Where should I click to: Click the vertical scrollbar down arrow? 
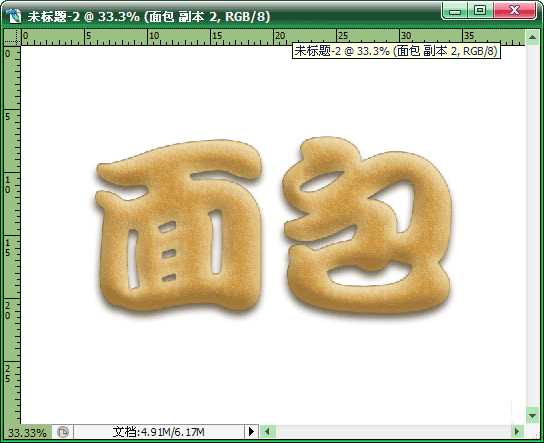tap(532, 415)
